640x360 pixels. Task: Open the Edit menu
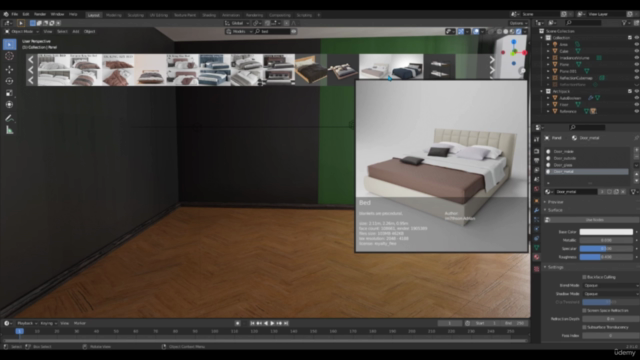26,14
